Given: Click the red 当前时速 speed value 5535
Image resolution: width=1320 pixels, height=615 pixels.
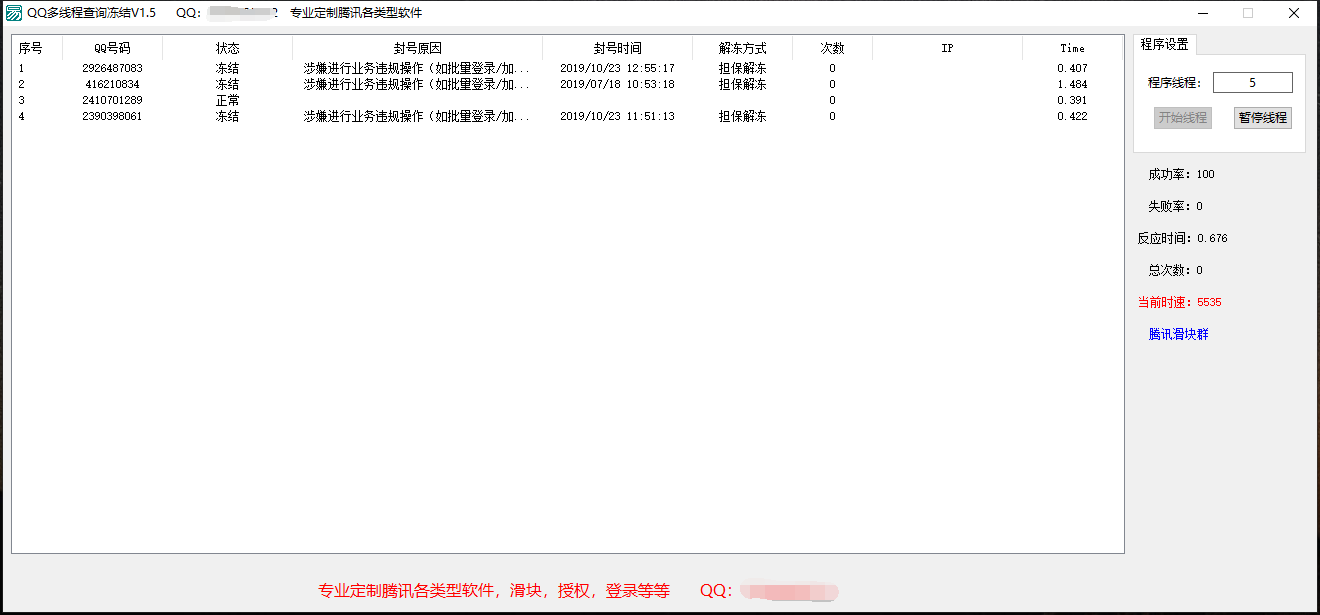Looking at the screenshot, I should 1207,301.
